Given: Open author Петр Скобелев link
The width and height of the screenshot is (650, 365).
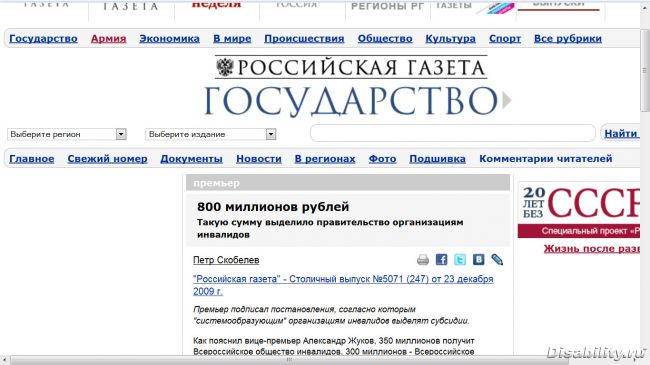Looking at the screenshot, I should (x=226, y=260).
